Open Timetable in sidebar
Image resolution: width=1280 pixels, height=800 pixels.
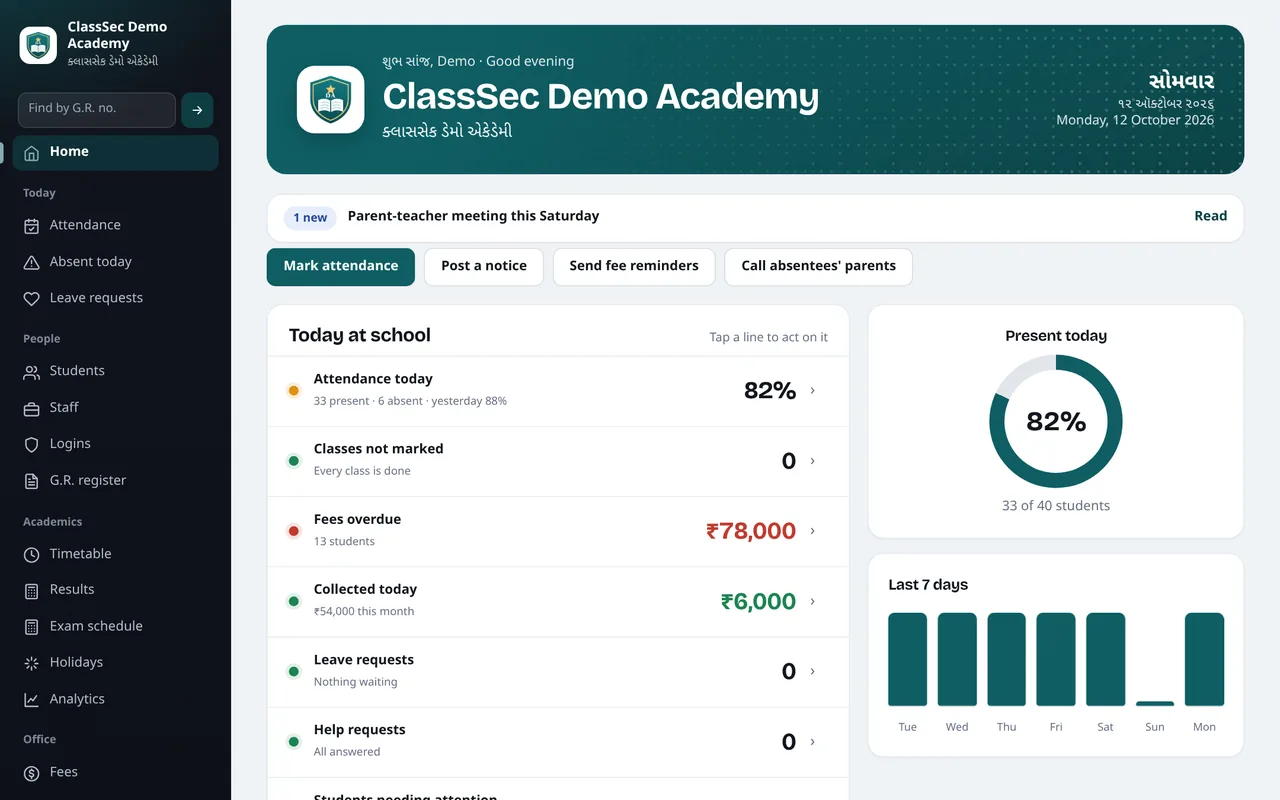(x=116, y=554)
